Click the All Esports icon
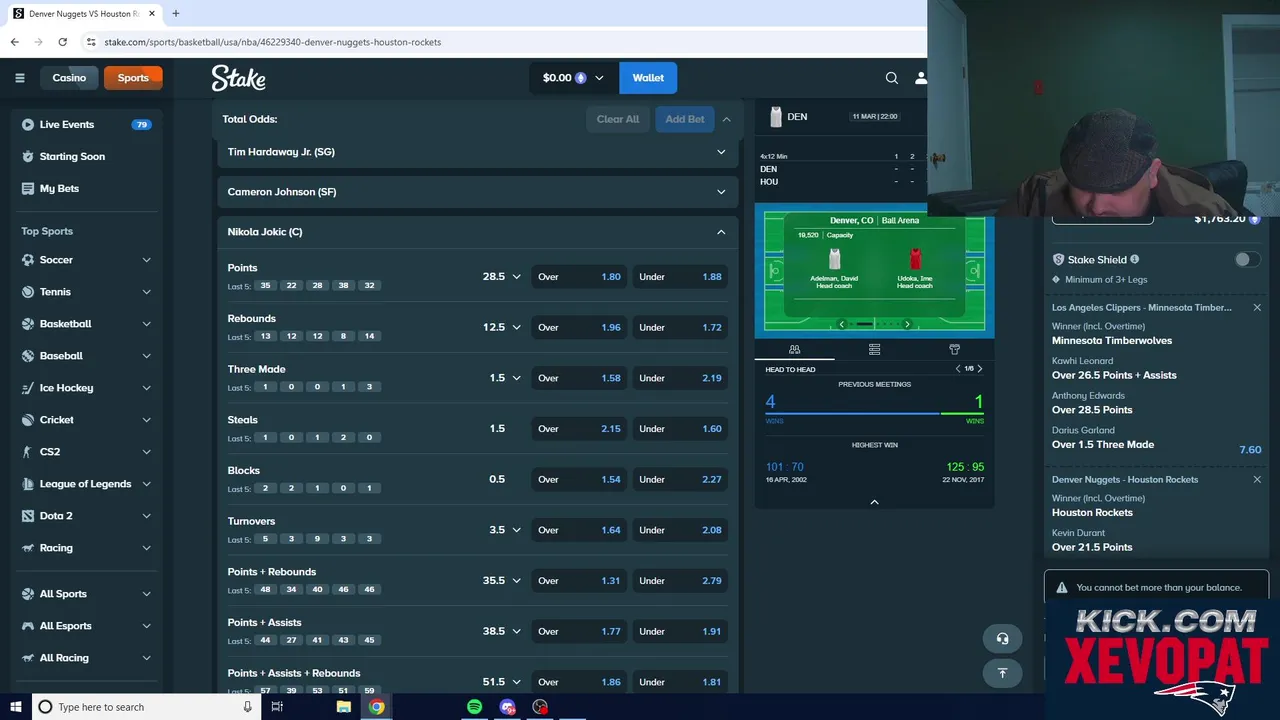The width and height of the screenshot is (1280, 720). [28, 626]
